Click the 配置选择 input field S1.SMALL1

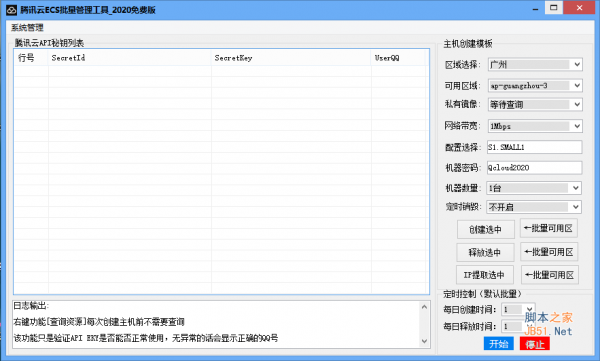[x=534, y=147]
